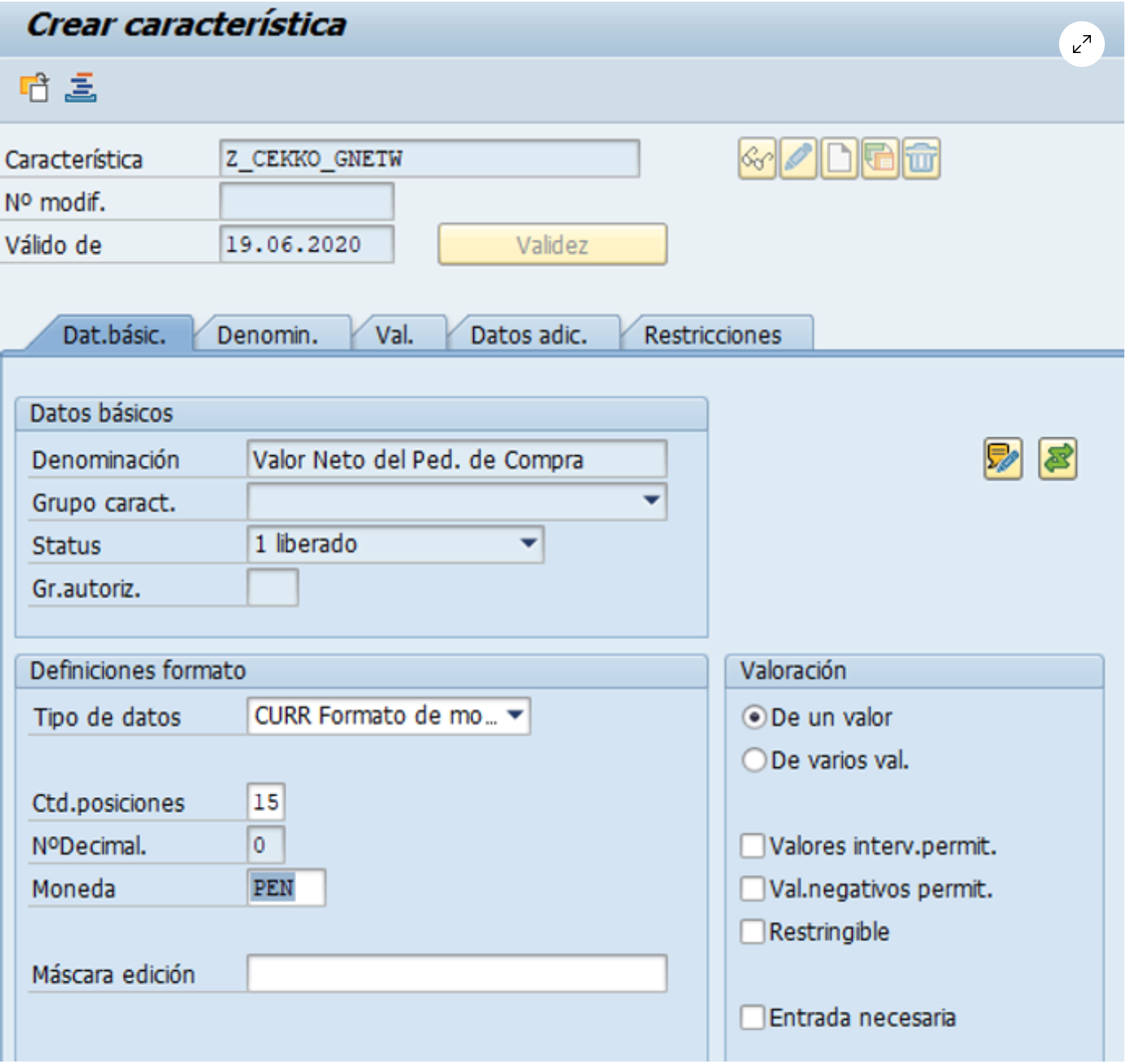1126x1064 pixels.
Task: Click the trash can delete icon
Action: coord(921,158)
